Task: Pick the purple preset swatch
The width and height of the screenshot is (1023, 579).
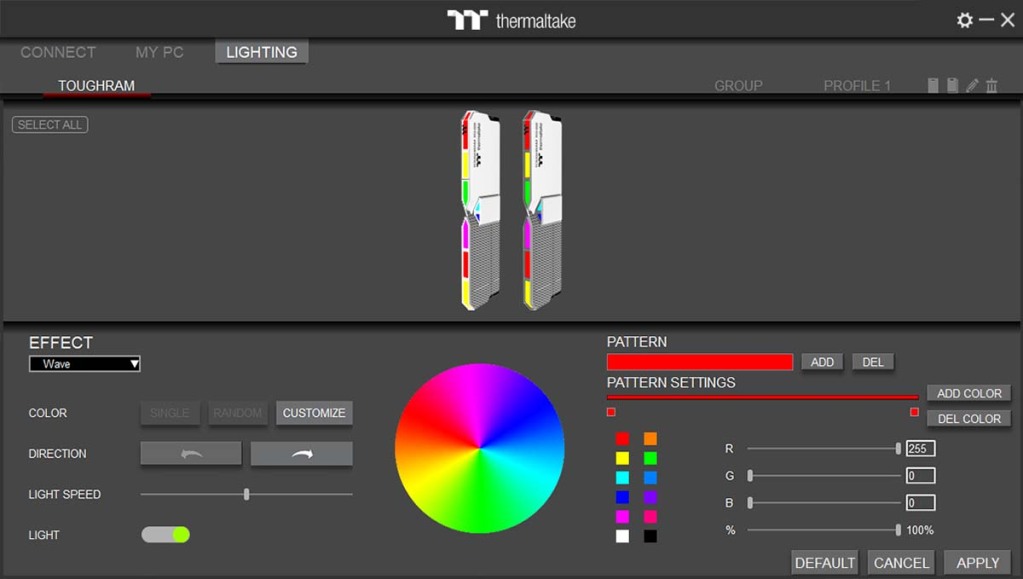Action: pyautogui.click(x=650, y=497)
